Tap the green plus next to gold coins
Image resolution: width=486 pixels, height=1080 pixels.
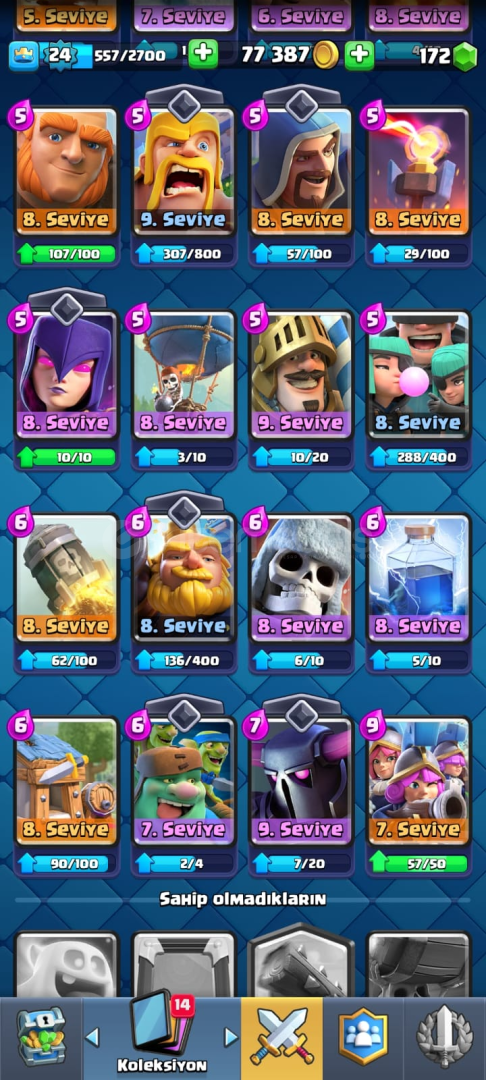point(359,54)
